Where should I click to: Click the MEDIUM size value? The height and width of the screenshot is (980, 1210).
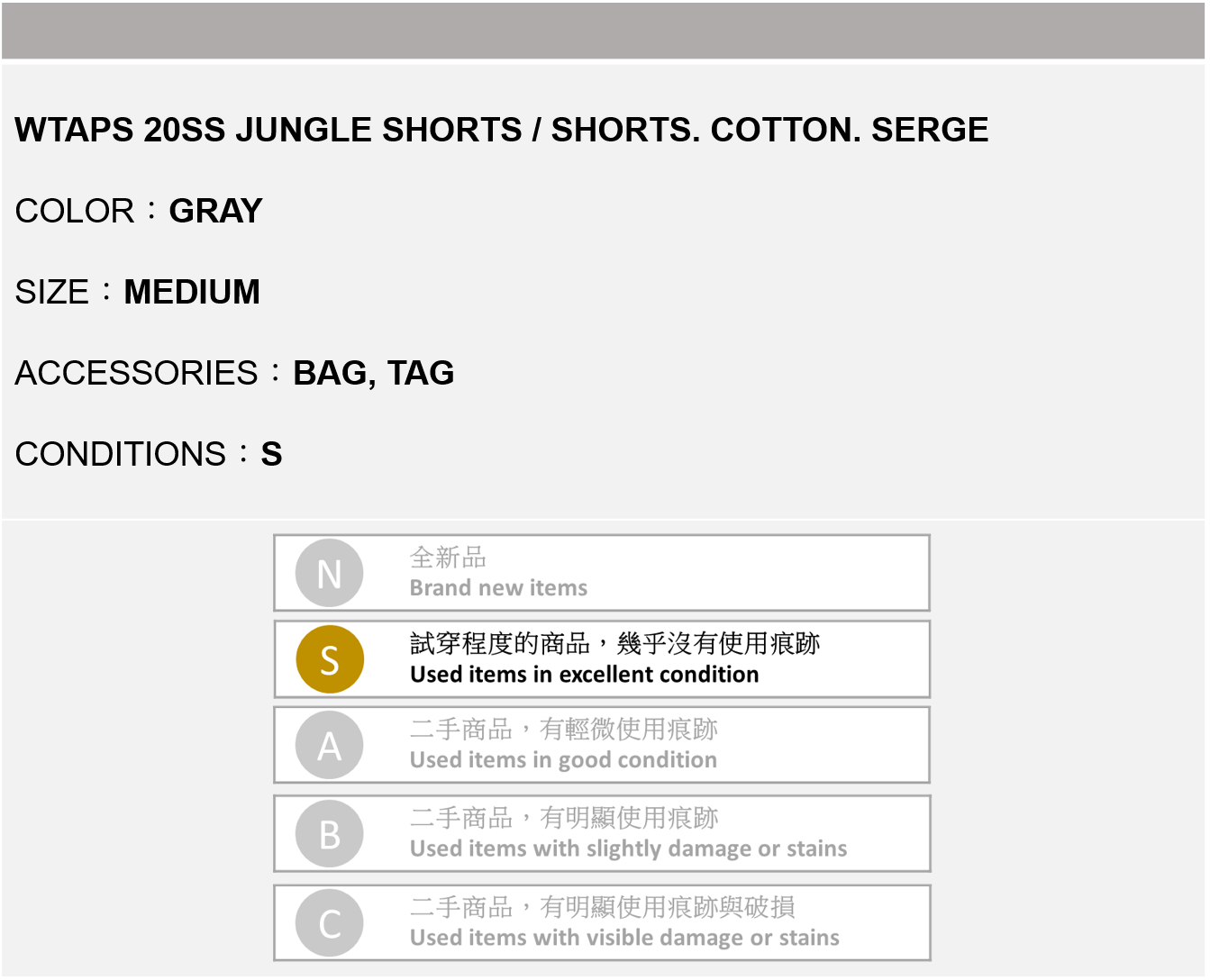click(192, 292)
